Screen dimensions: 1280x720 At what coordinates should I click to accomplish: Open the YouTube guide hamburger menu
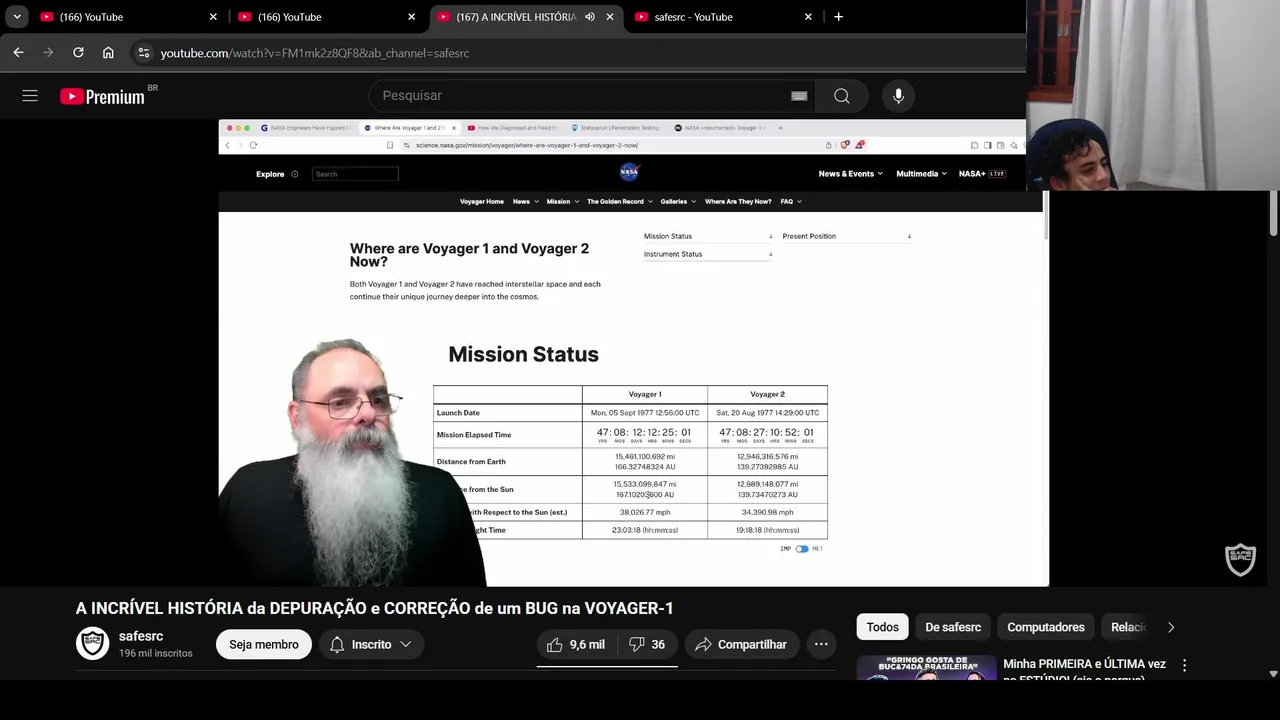(30, 96)
